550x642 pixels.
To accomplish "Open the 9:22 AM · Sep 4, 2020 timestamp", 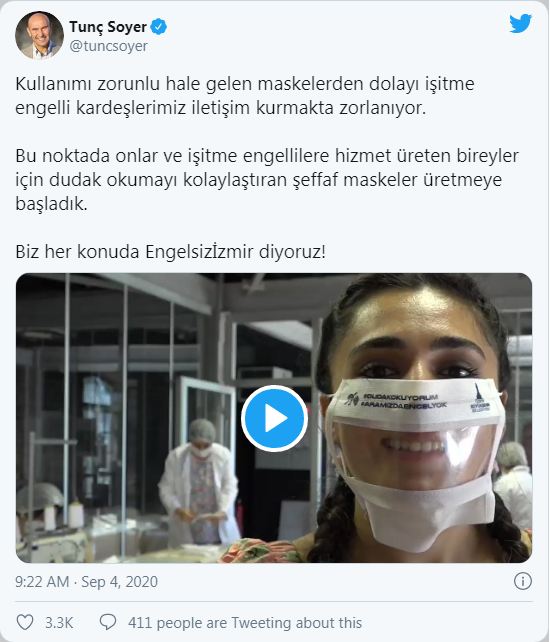I will click(x=86, y=581).
